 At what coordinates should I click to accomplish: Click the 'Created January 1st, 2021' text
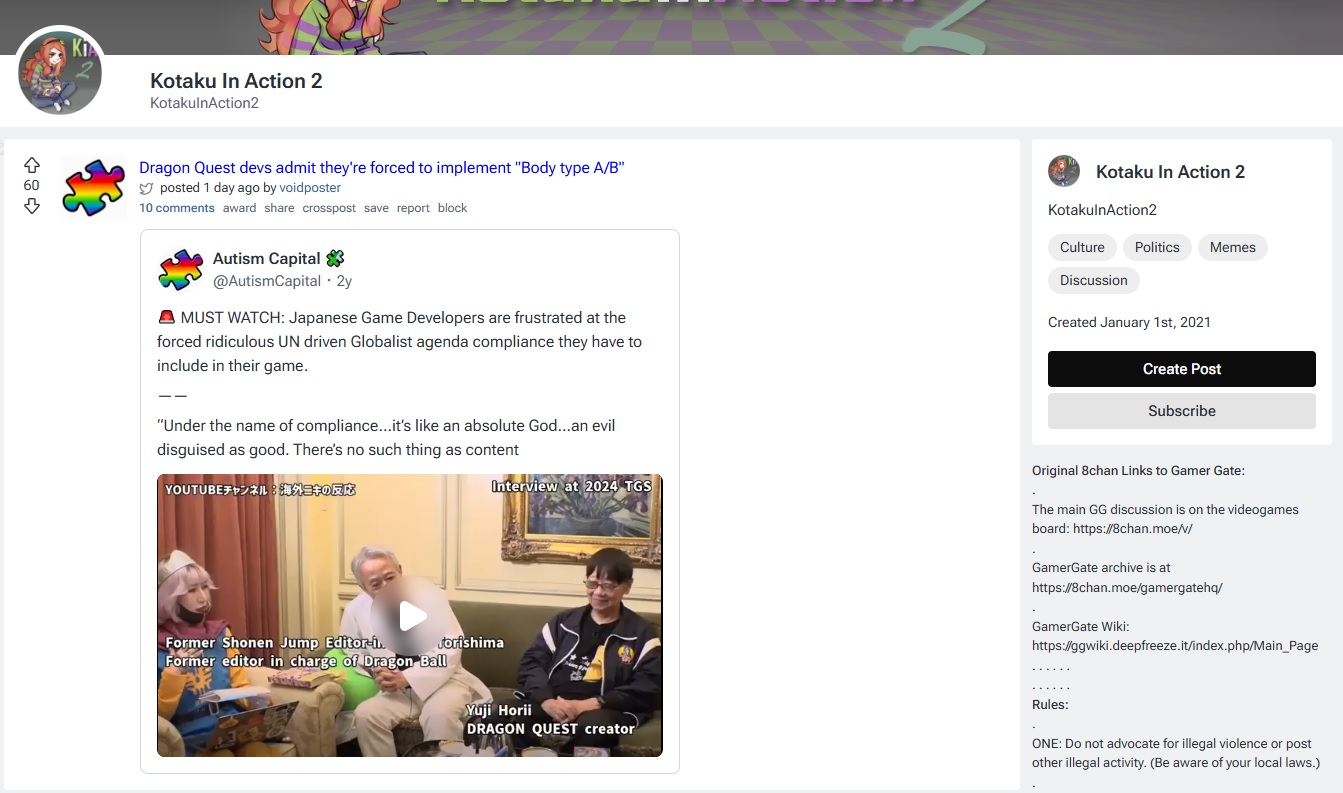[x=1129, y=322]
